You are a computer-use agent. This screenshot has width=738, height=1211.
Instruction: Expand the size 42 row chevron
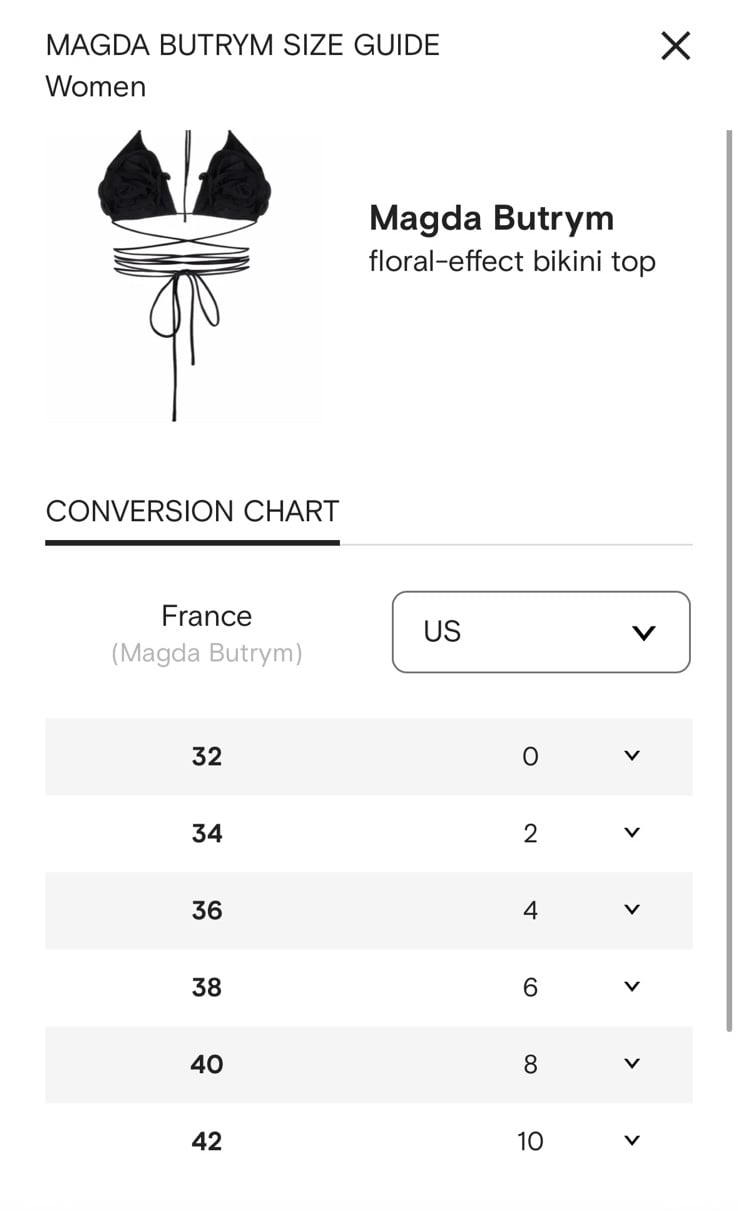pos(631,1141)
